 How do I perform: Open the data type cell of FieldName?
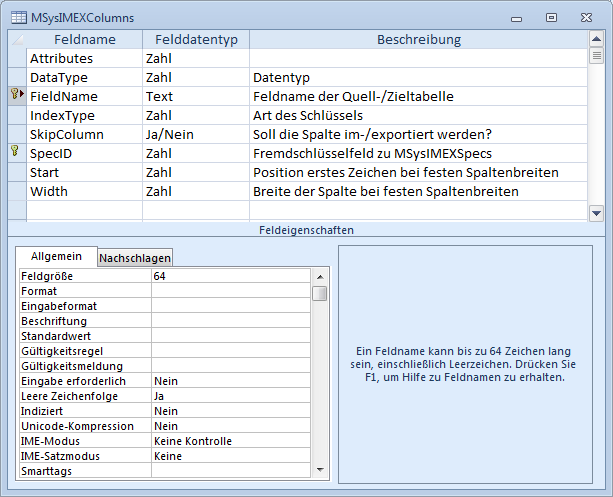click(195, 97)
